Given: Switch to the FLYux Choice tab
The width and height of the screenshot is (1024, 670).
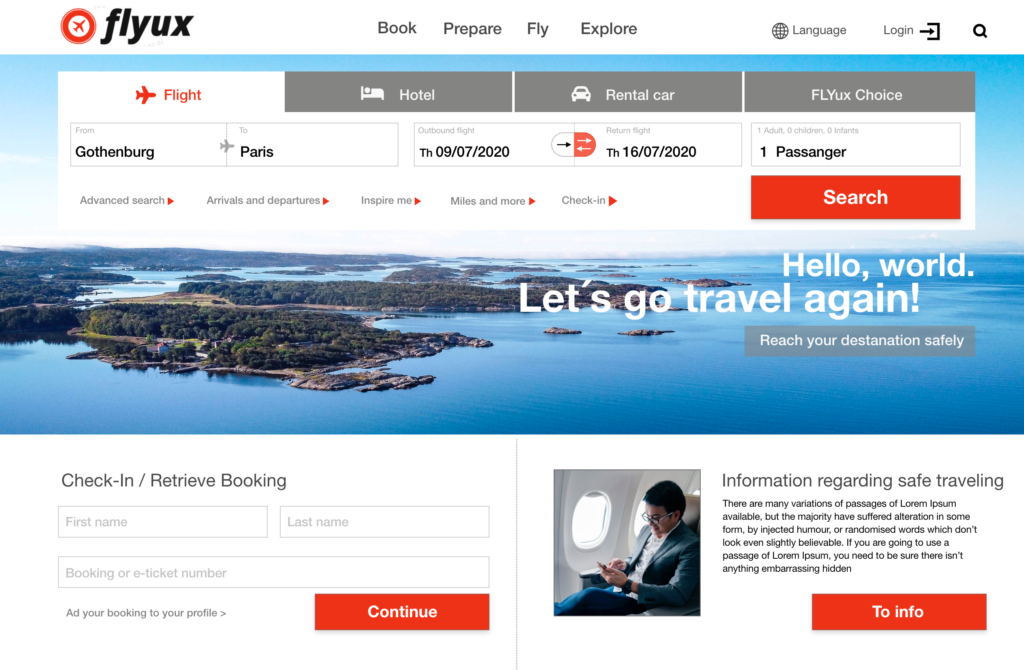Looking at the screenshot, I should (859, 92).
